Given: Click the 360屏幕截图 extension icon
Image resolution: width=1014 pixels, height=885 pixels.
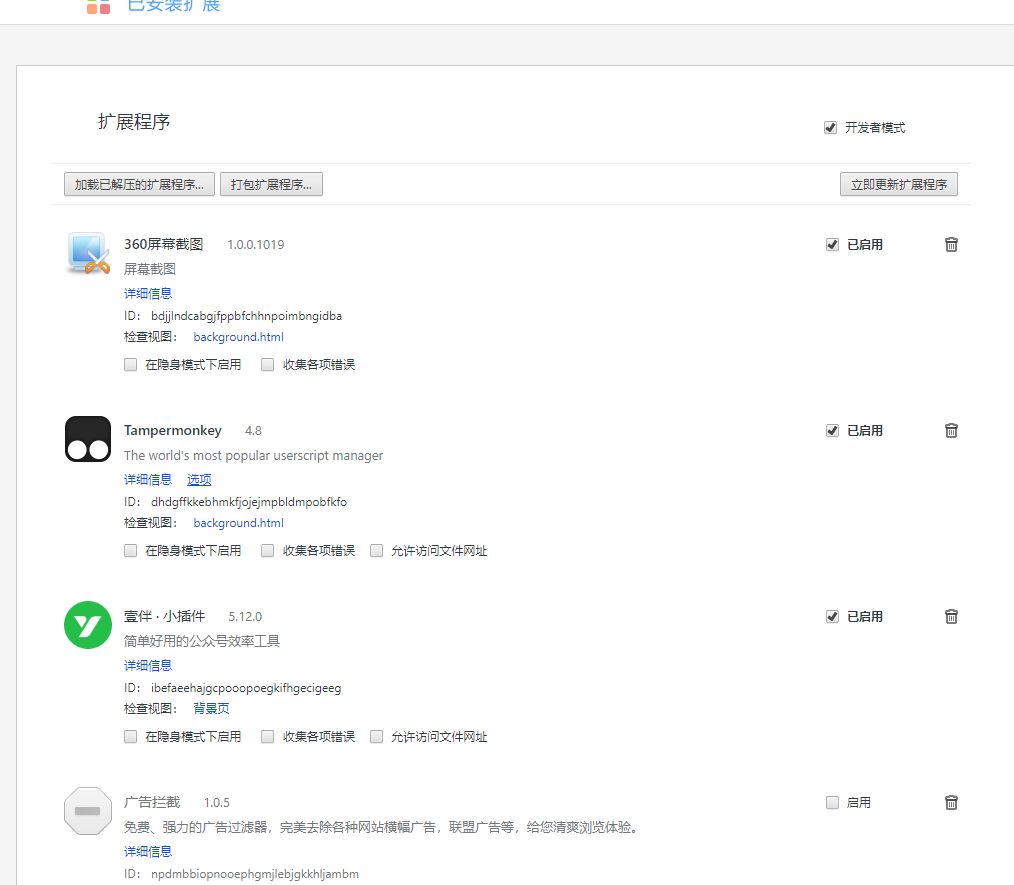Looking at the screenshot, I should tap(88, 253).
